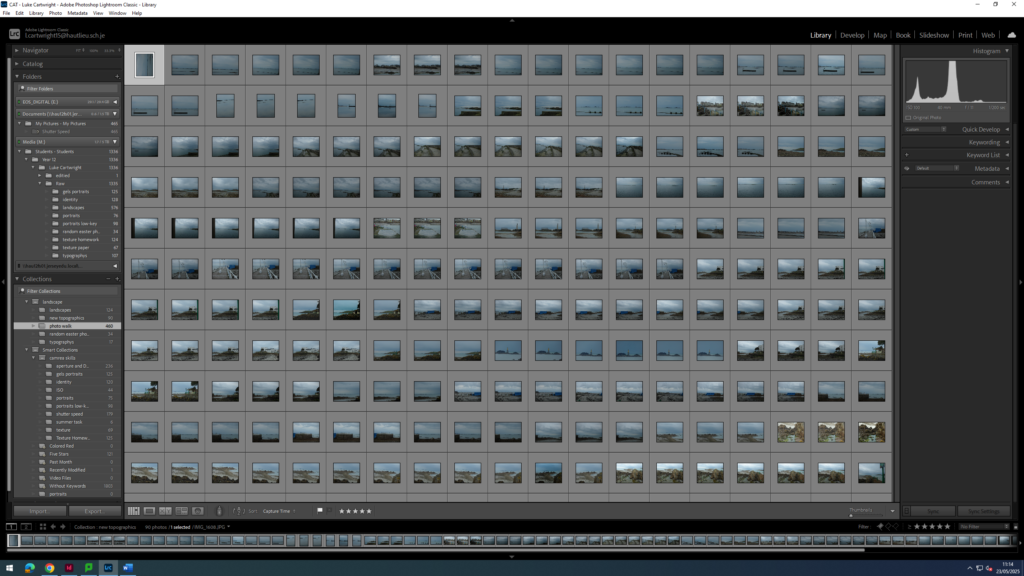Go forward with the right arrow
Screen dimensions: 1024x576
(x=63, y=527)
